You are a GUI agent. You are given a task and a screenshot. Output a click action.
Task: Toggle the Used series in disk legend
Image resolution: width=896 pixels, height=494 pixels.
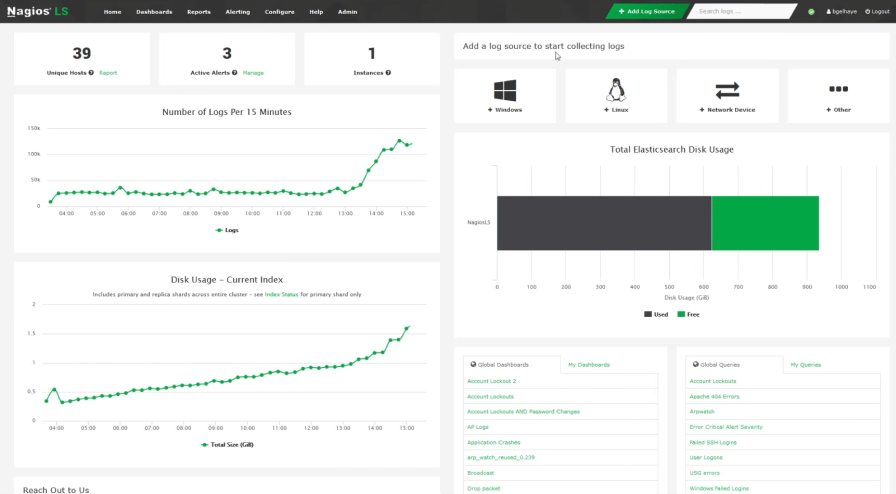(656, 314)
